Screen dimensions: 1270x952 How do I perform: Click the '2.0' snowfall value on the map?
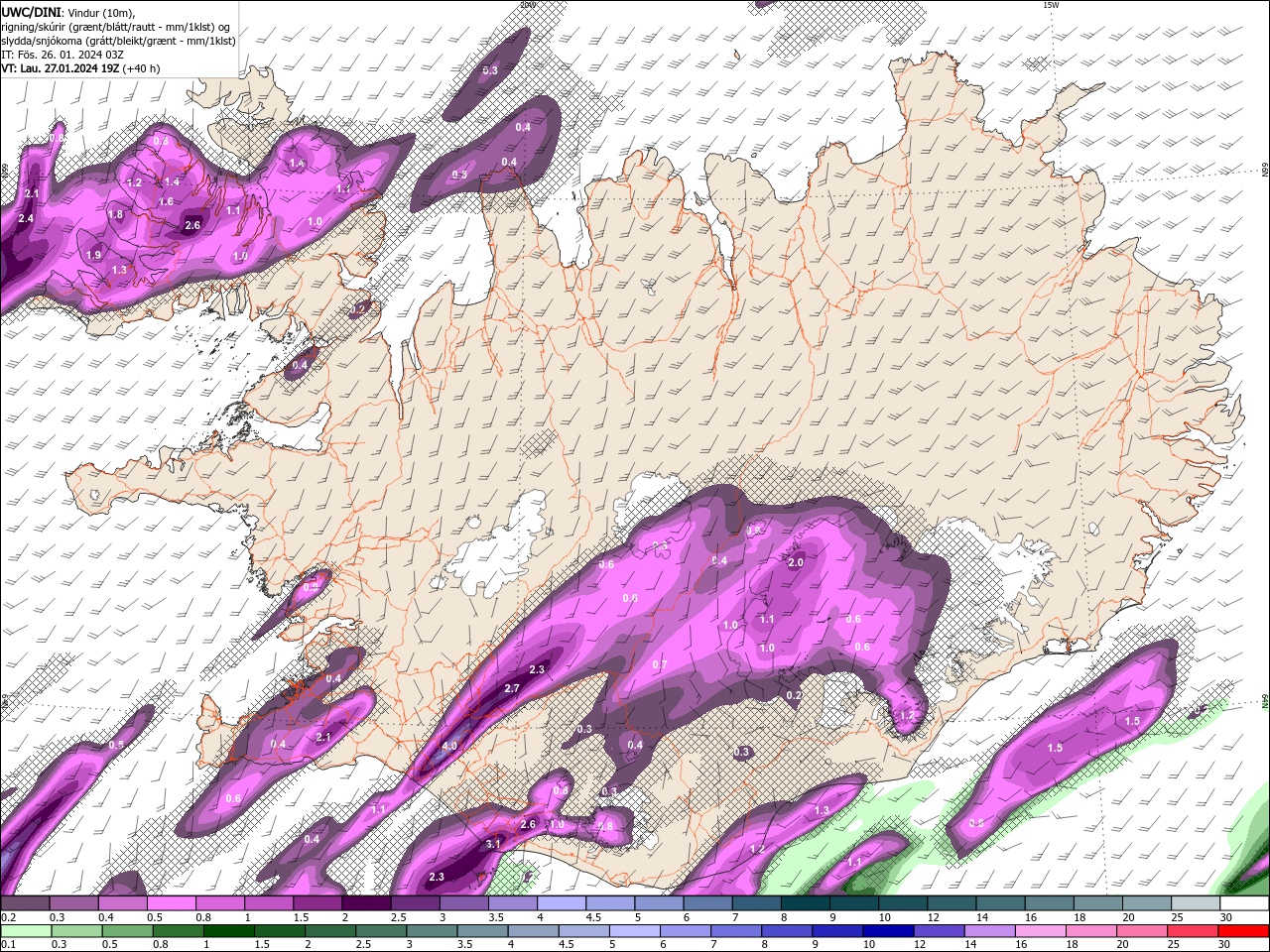[795, 562]
